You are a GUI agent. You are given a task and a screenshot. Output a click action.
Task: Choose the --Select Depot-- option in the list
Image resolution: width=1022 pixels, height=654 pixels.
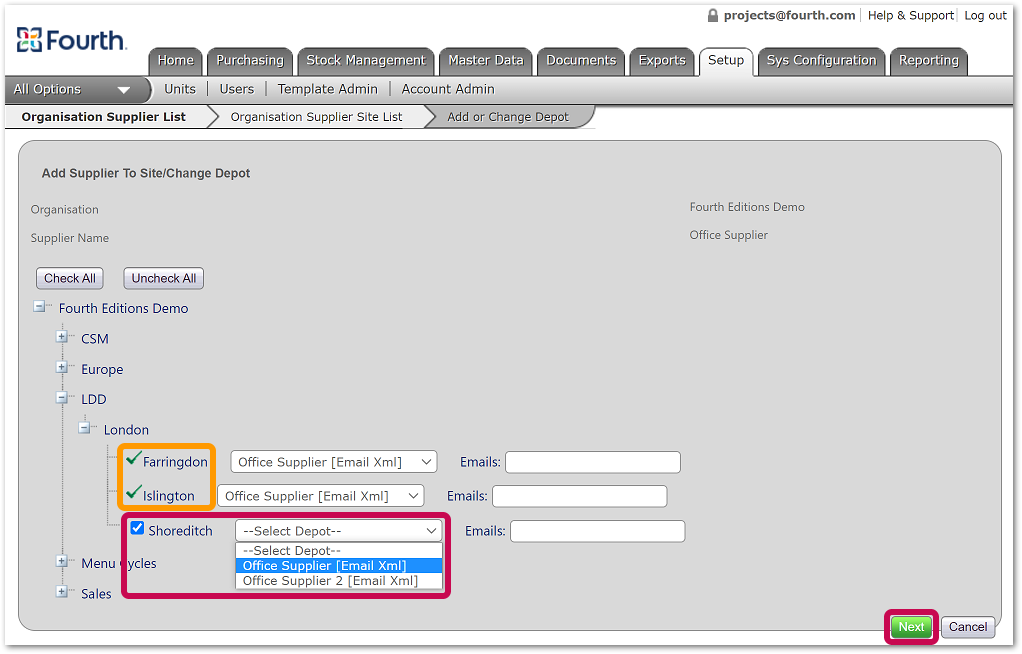click(339, 550)
